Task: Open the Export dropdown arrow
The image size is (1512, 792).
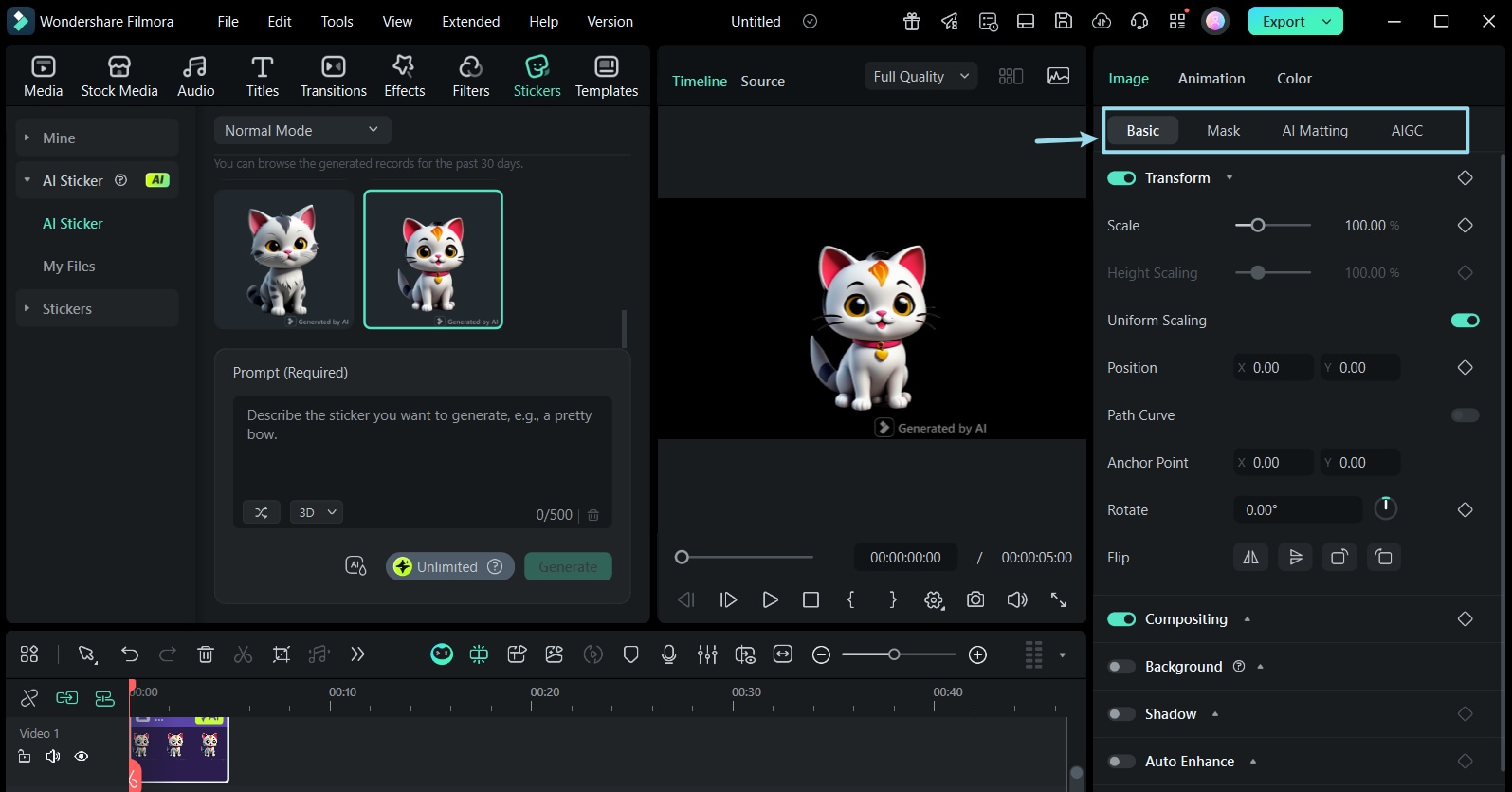Action: pyautogui.click(x=1327, y=21)
